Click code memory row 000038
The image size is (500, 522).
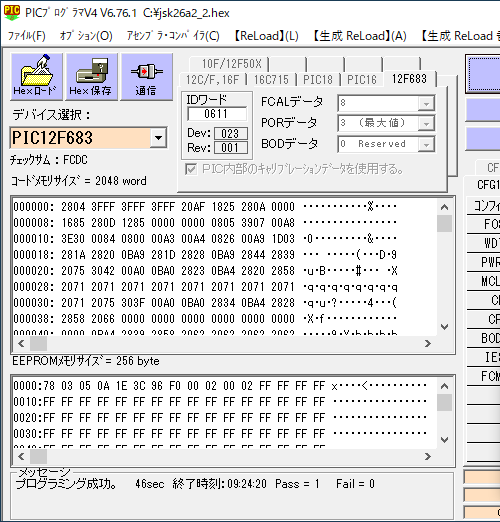(x=205, y=319)
